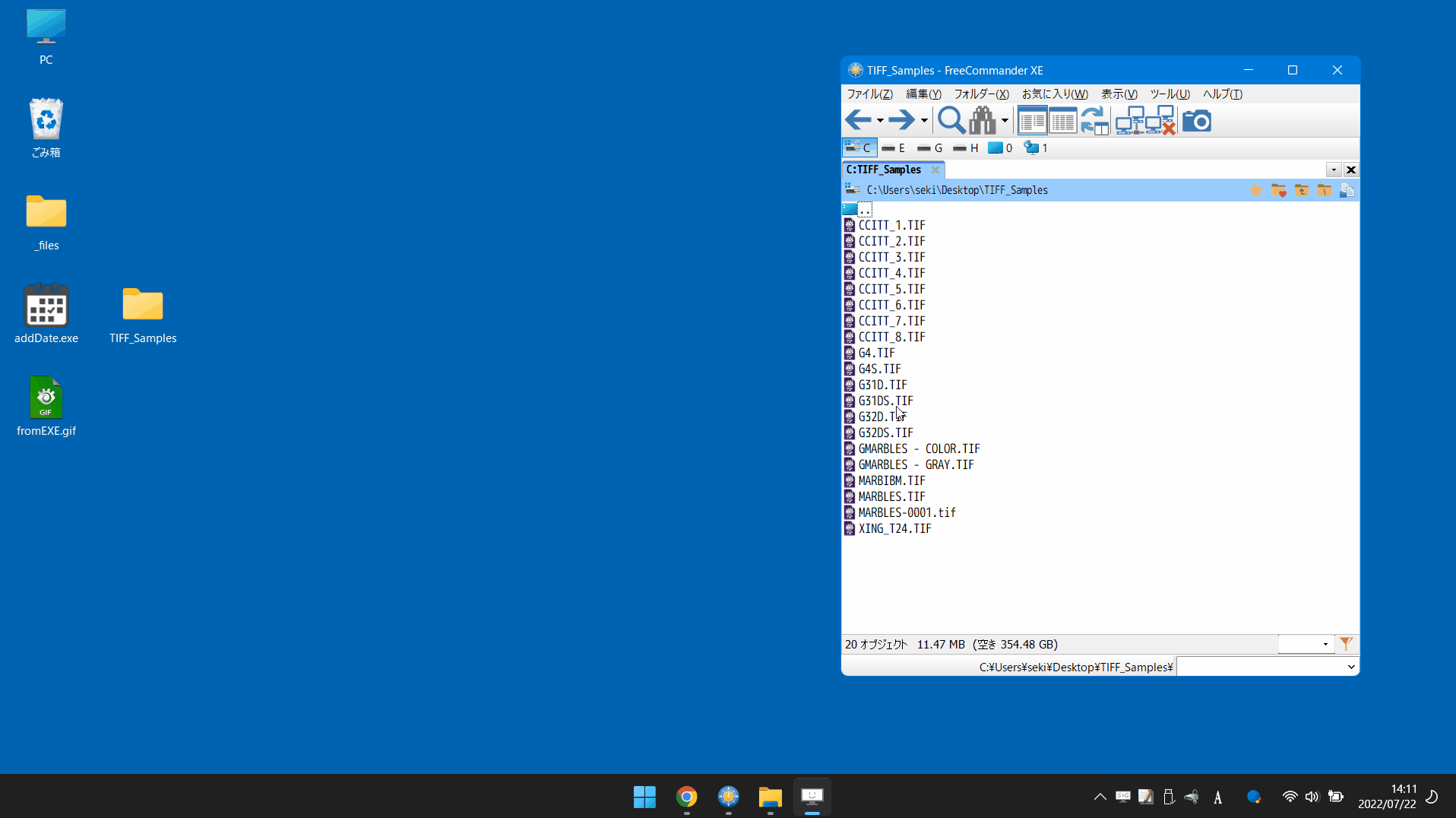
Task: Switch to drive E in drive bar
Action: pyautogui.click(x=894, y=148)
